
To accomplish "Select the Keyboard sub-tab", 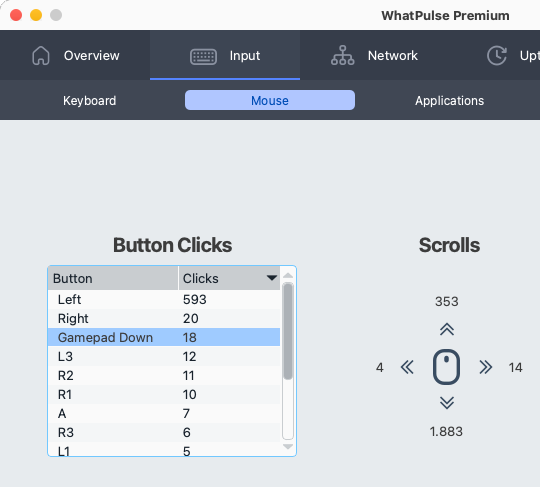I will click(90, 101).
